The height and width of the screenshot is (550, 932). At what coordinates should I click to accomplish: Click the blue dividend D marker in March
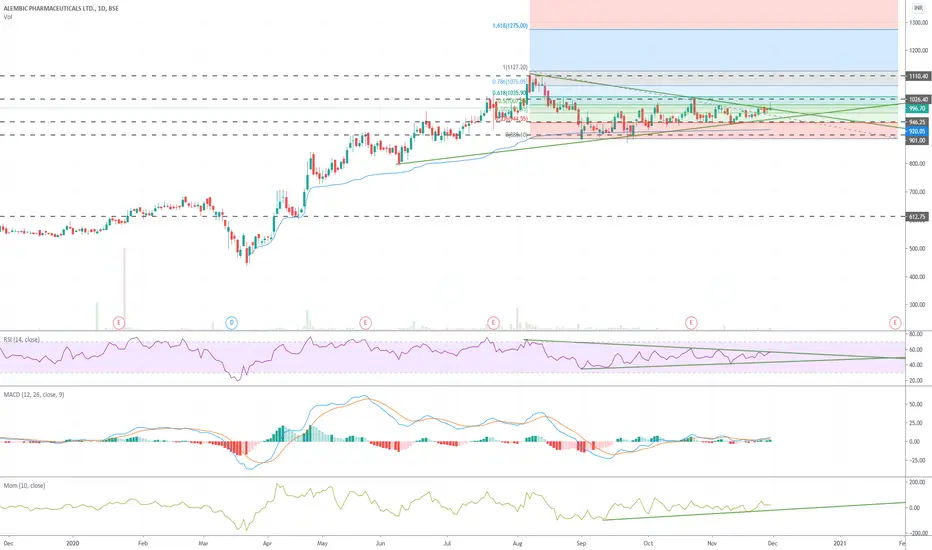coord(232,323)
